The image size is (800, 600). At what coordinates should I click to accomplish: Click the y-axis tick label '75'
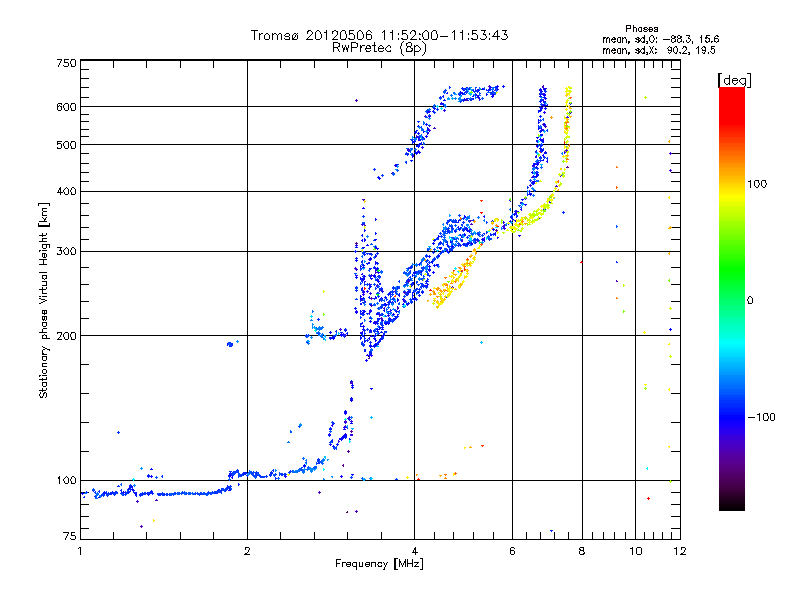(x=70, y=536)
